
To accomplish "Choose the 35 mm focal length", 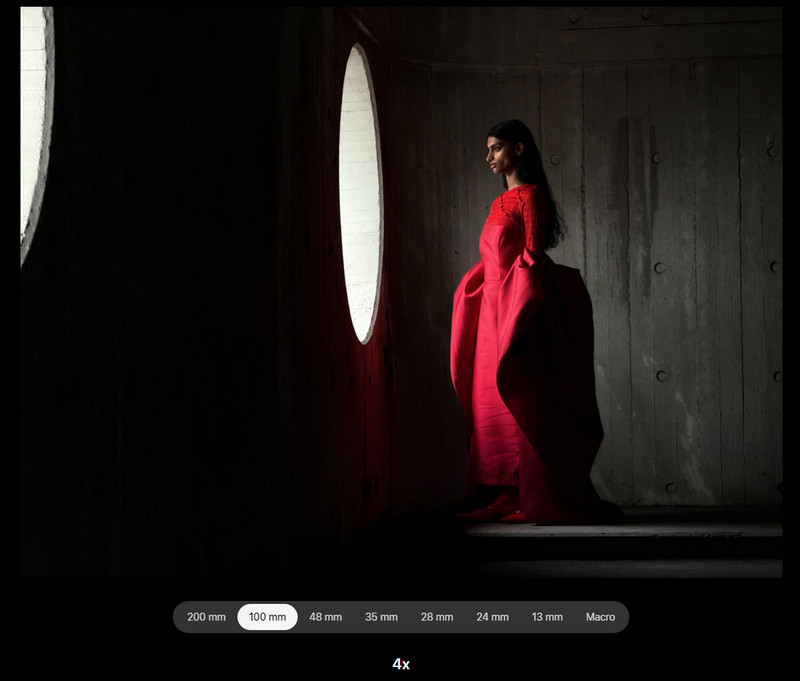I will (381, 617).
